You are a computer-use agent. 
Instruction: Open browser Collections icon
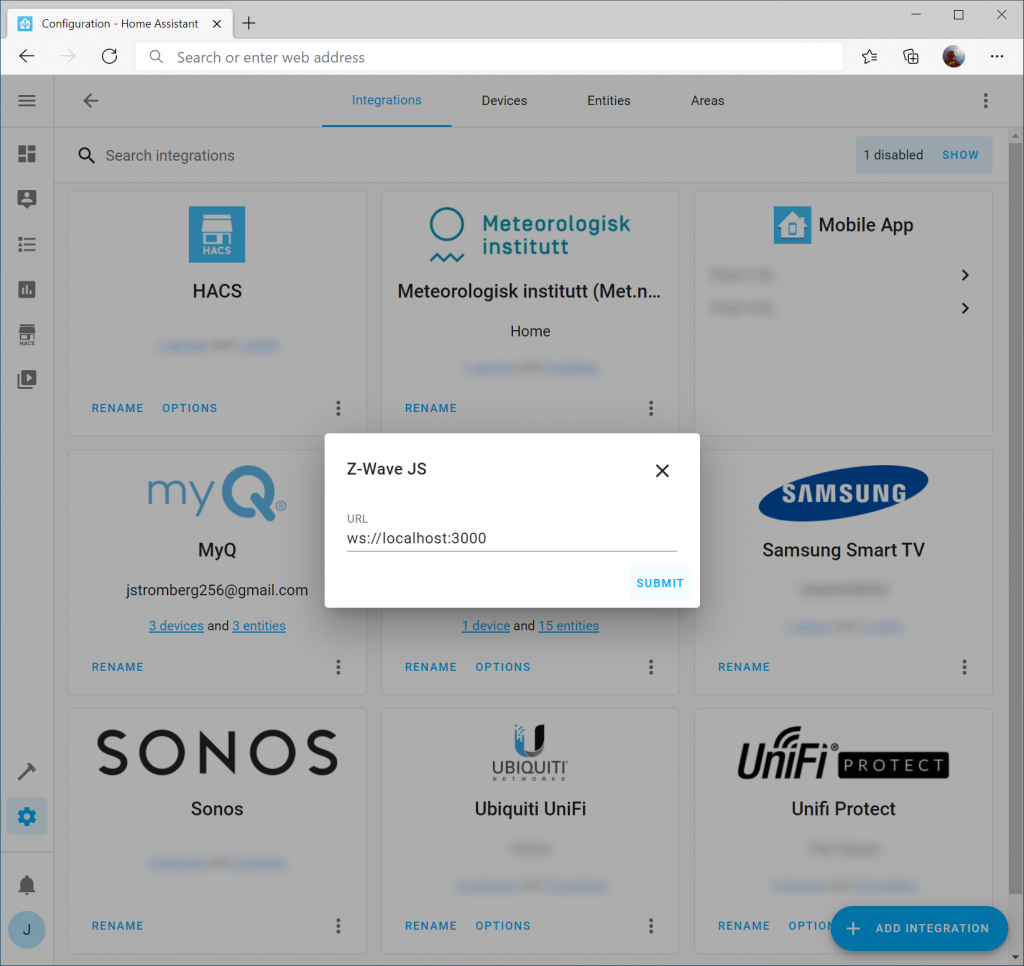point(910,57)
